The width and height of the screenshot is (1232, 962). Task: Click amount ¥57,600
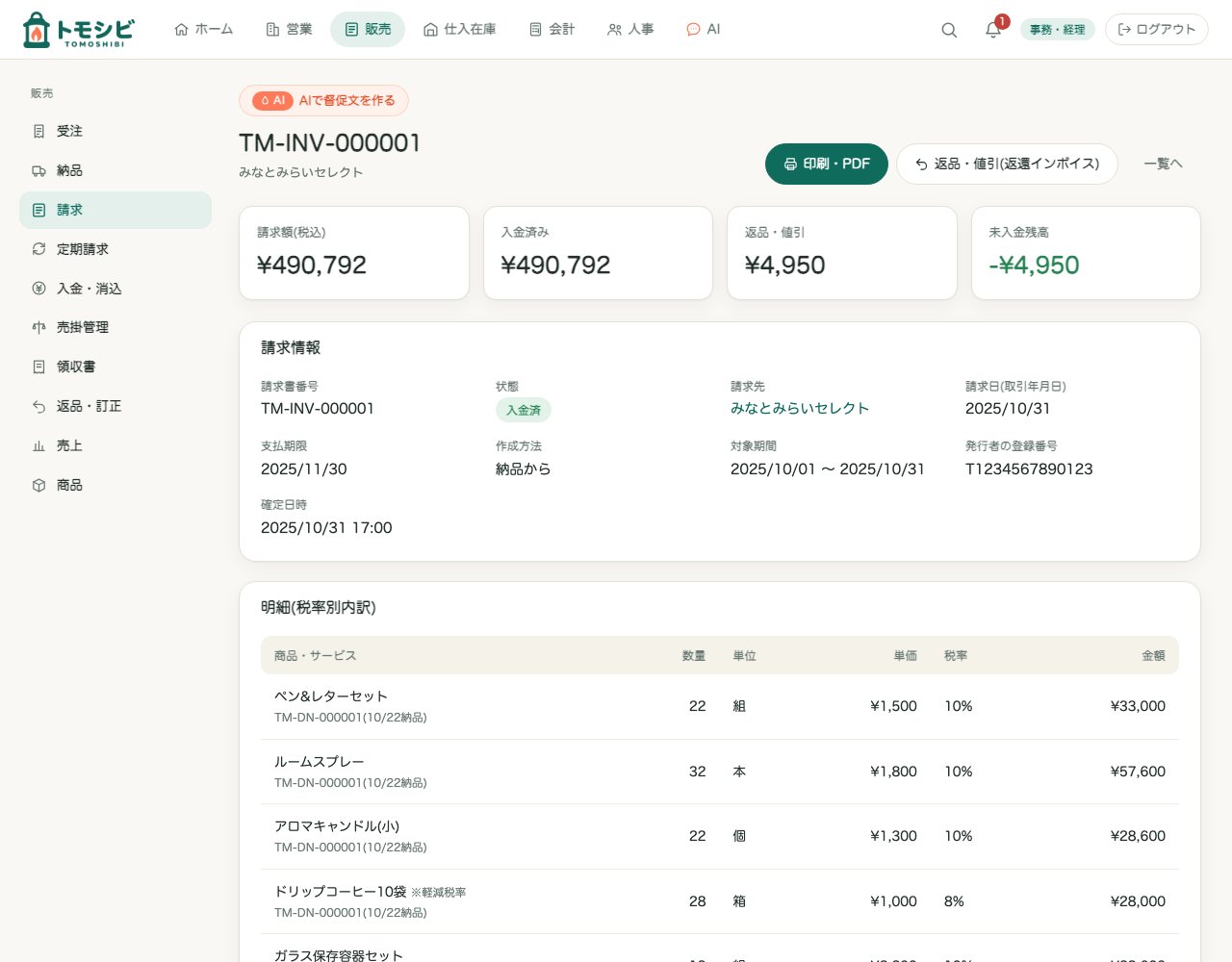(x=1138, y=772)
